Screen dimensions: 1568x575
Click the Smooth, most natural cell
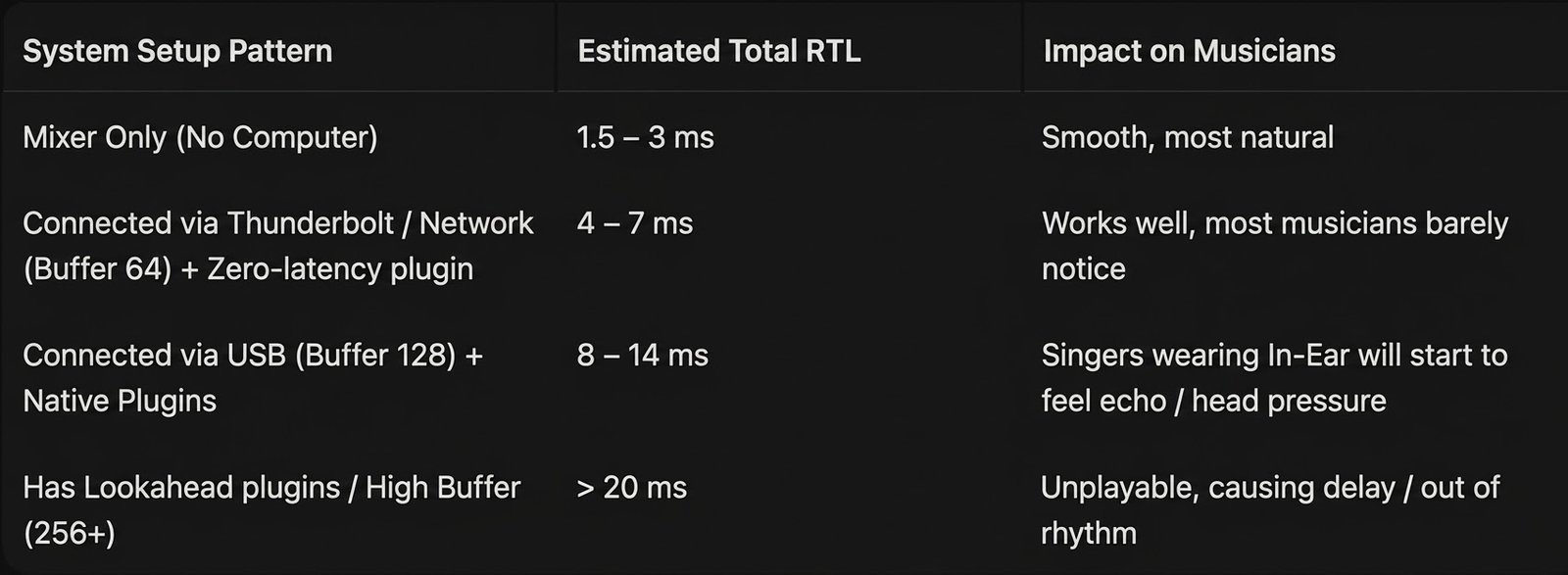pos(1188,137)
